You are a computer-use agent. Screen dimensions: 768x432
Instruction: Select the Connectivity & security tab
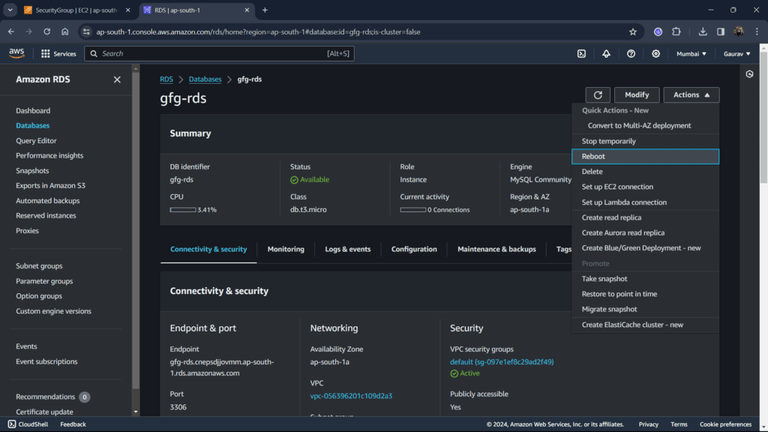click(209, 249)
